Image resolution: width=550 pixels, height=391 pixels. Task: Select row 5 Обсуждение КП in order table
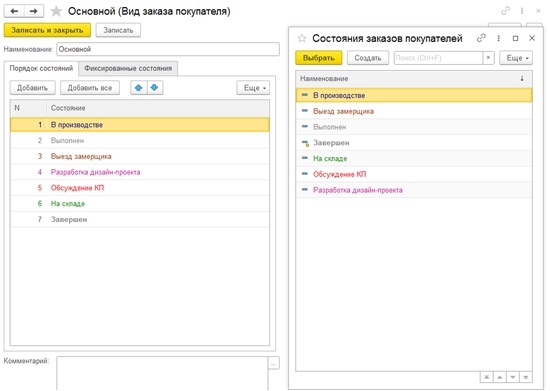[x=140, y=188]
